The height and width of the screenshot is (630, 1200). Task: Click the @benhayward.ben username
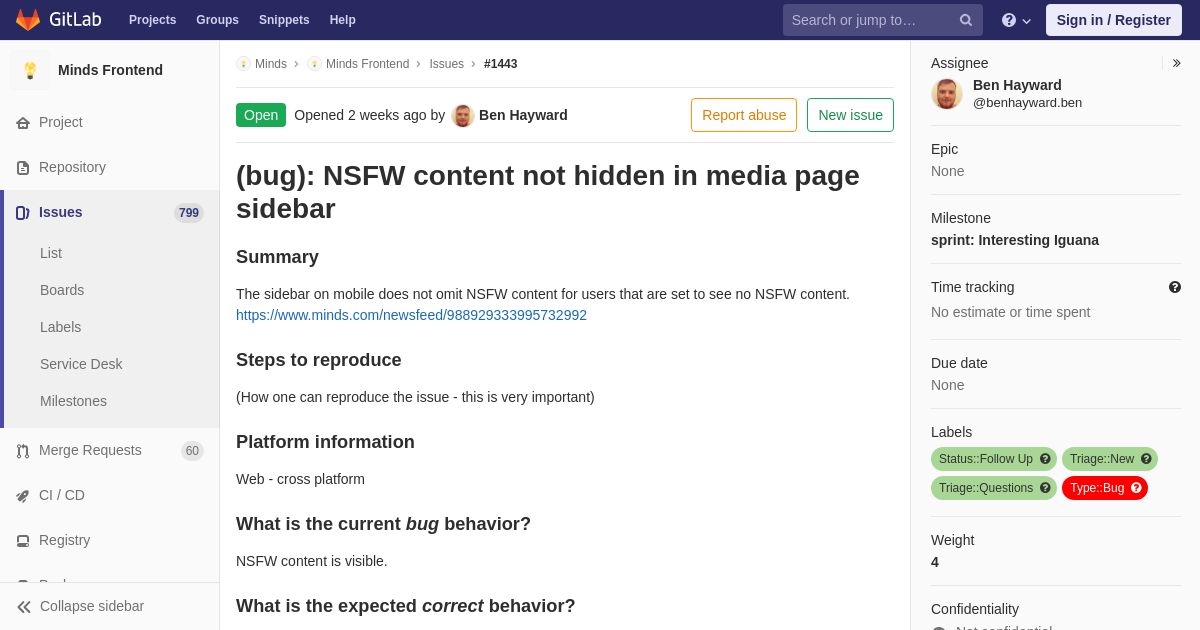pyautogui.click(x=1027, y=102)
